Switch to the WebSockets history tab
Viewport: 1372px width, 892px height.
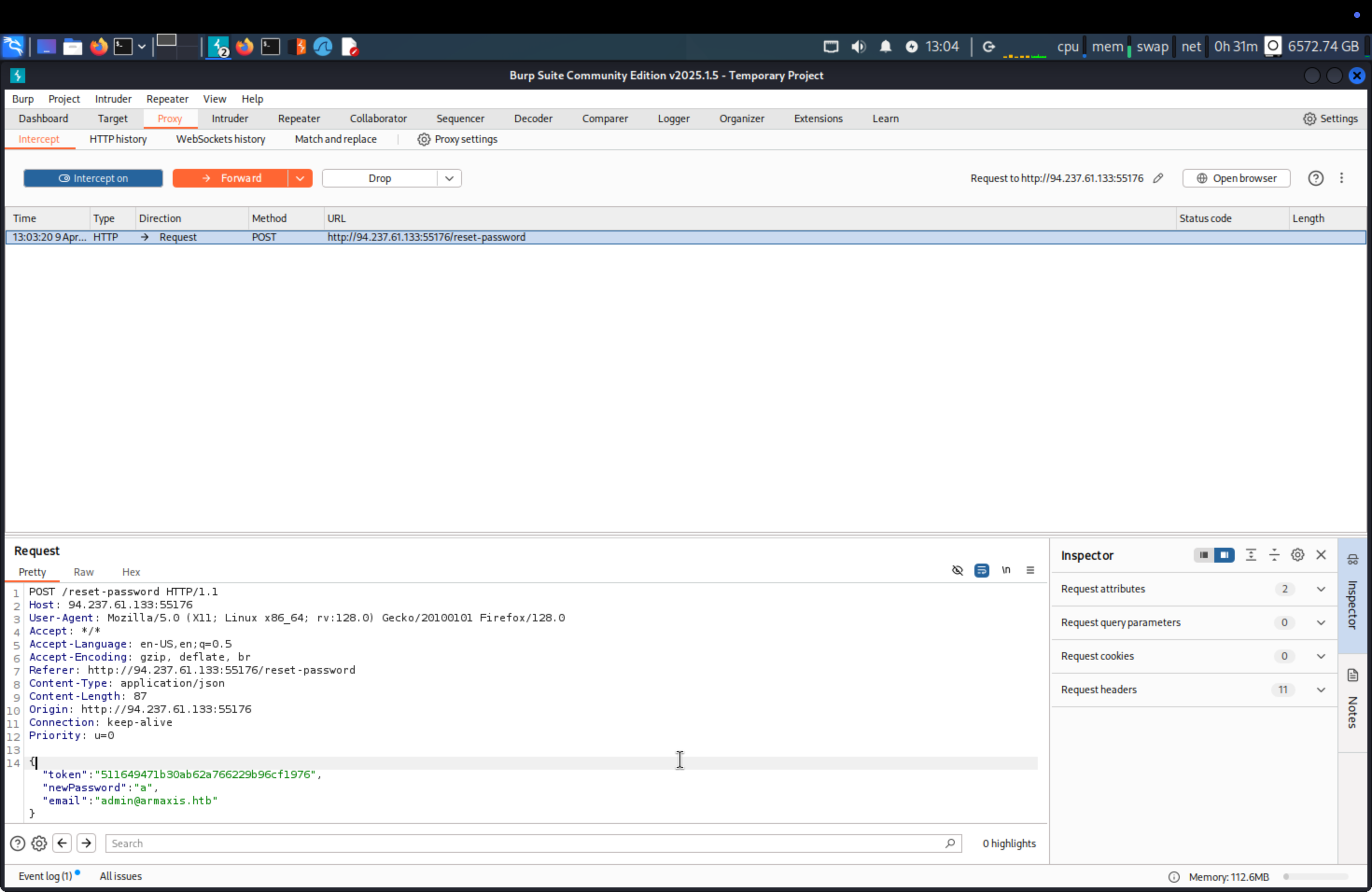pos(220,139)
